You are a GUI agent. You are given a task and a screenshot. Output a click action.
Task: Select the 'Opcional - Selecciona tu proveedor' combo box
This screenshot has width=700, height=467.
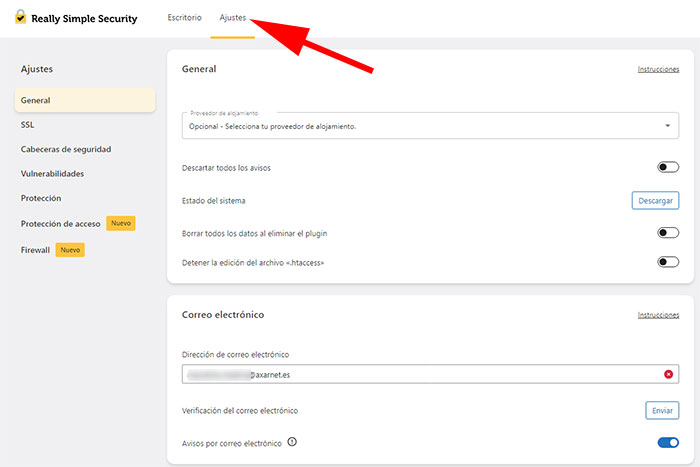(430, 125)
